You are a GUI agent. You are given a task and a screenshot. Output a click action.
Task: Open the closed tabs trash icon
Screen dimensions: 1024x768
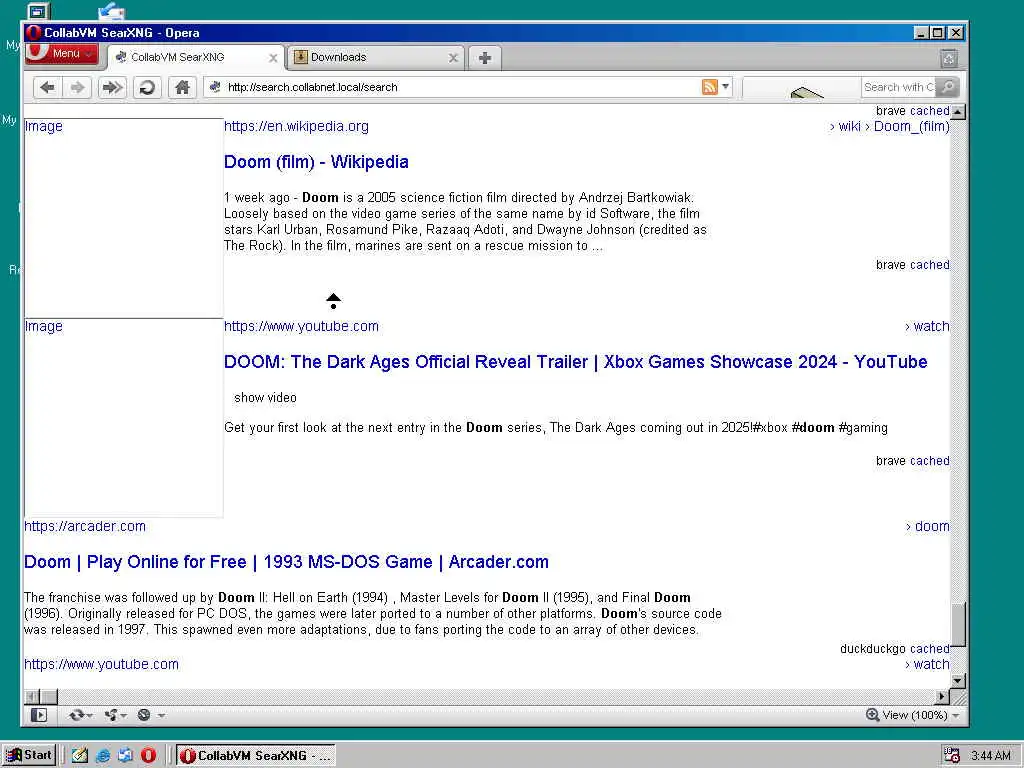[949, 59]
